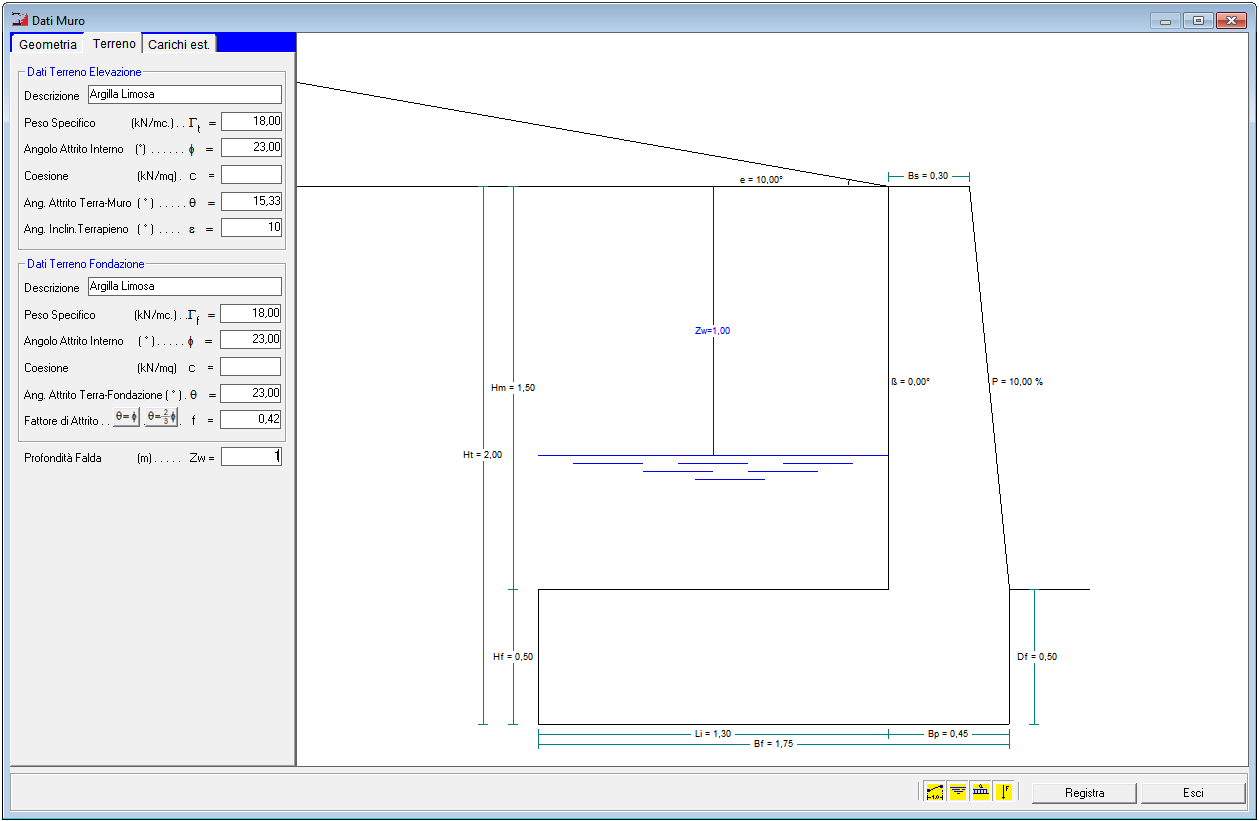Screen dimensions: 1259x821
Task: Click the Df = 0,50 dimension label
Action: (1037, 657)
